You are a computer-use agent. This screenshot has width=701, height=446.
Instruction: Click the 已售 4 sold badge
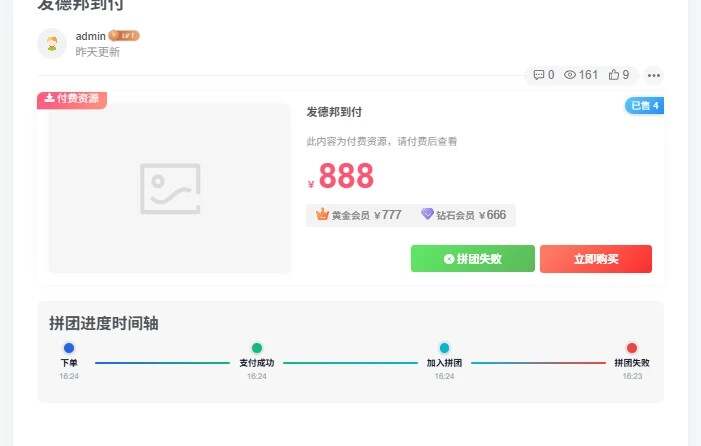644,105
